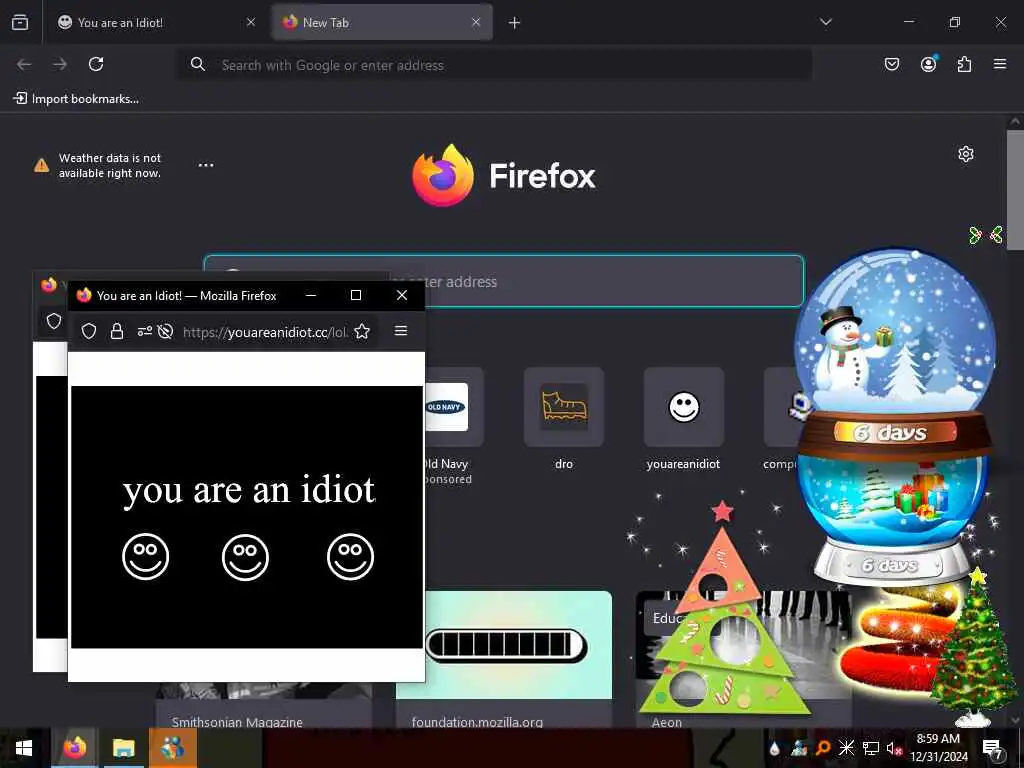Viewport: 1024px width, 768px height.
Task: Open the Firefox View icon in the tab strip
Action: [x=20, y=23]
